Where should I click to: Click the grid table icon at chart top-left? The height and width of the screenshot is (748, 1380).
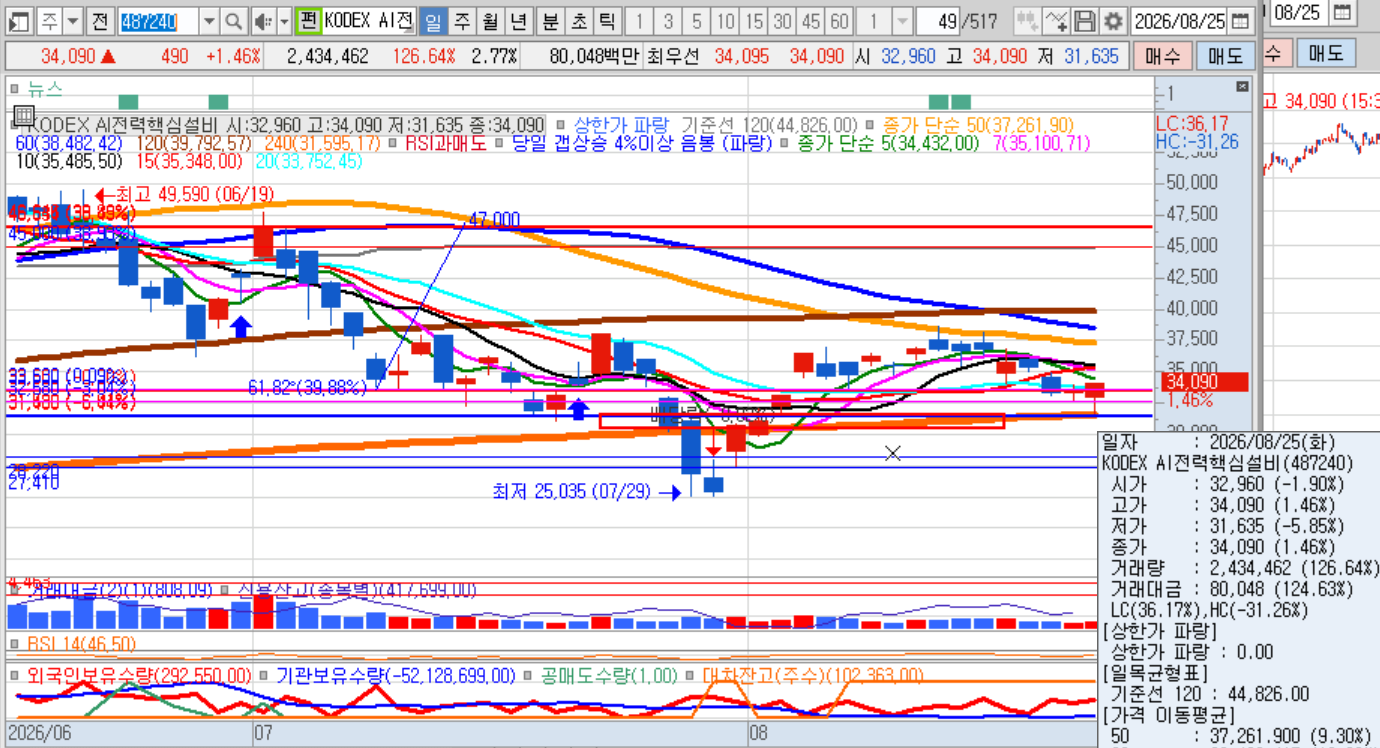point(24,116)
